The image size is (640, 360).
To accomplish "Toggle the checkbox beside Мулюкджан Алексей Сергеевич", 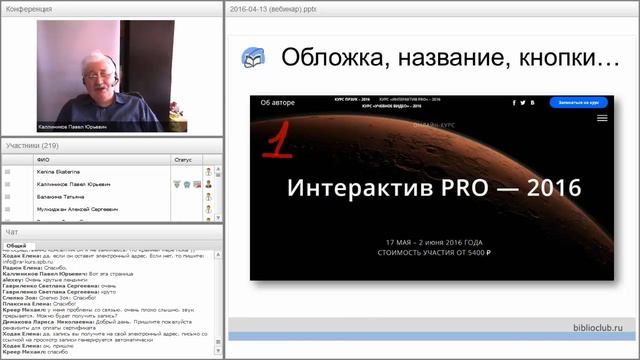I will tap(7, 209).
